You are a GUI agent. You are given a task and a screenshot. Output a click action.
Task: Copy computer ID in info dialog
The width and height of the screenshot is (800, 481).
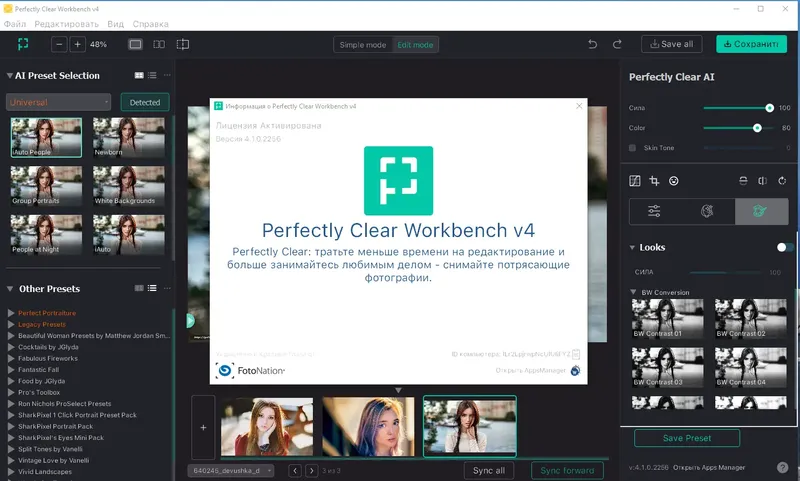tap(576, 354)
